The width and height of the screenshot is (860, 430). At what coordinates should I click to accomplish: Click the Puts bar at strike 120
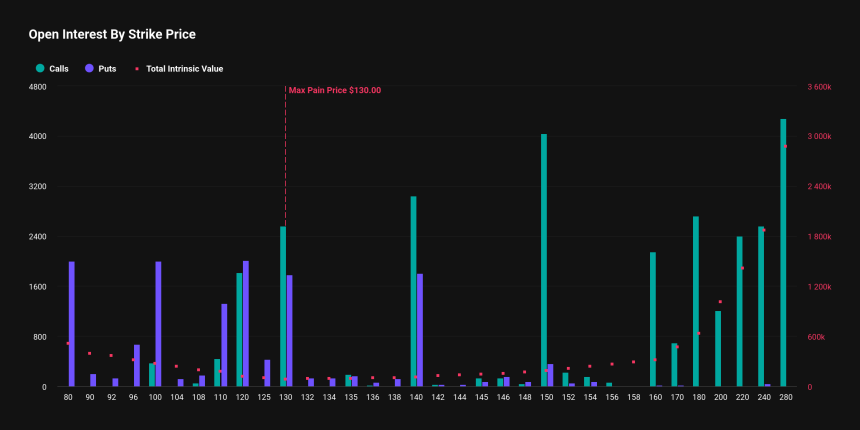246,324
